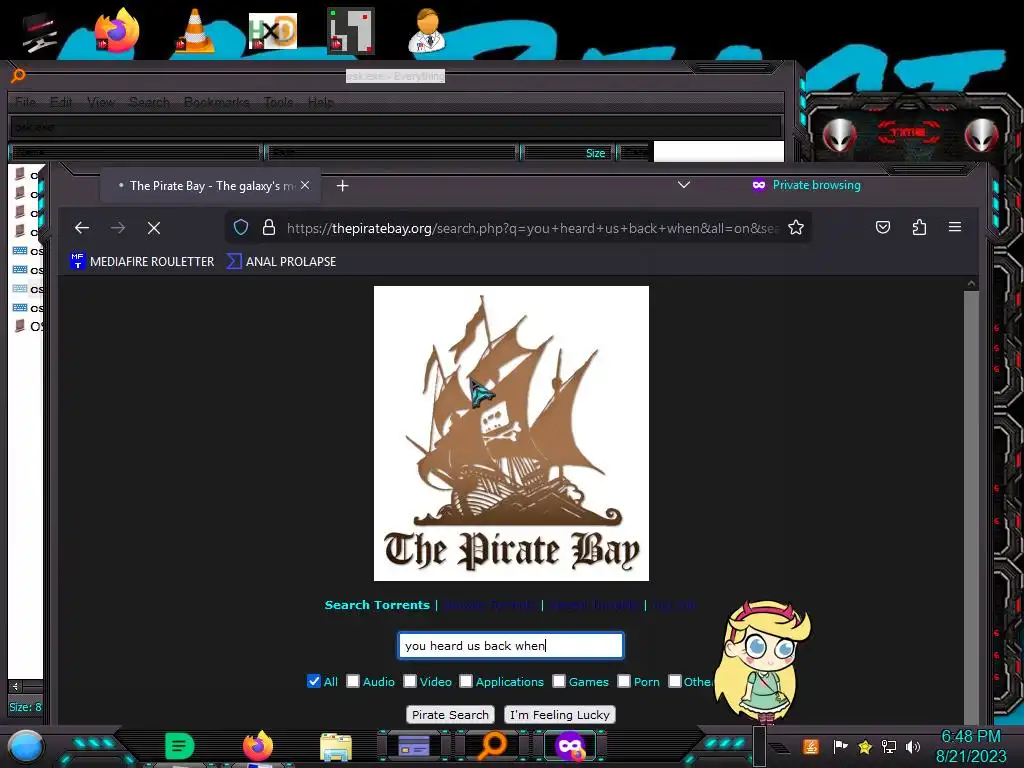This screenshot has height=768, width=1024.
Task: Check the Games category checkbox
Action: point(559,681)
